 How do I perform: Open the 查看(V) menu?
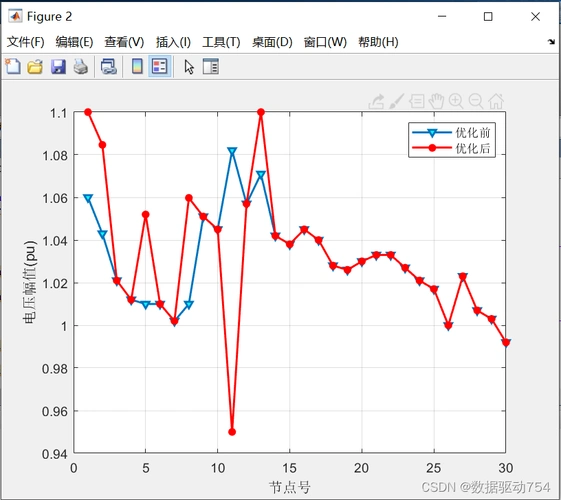[124, 42]
